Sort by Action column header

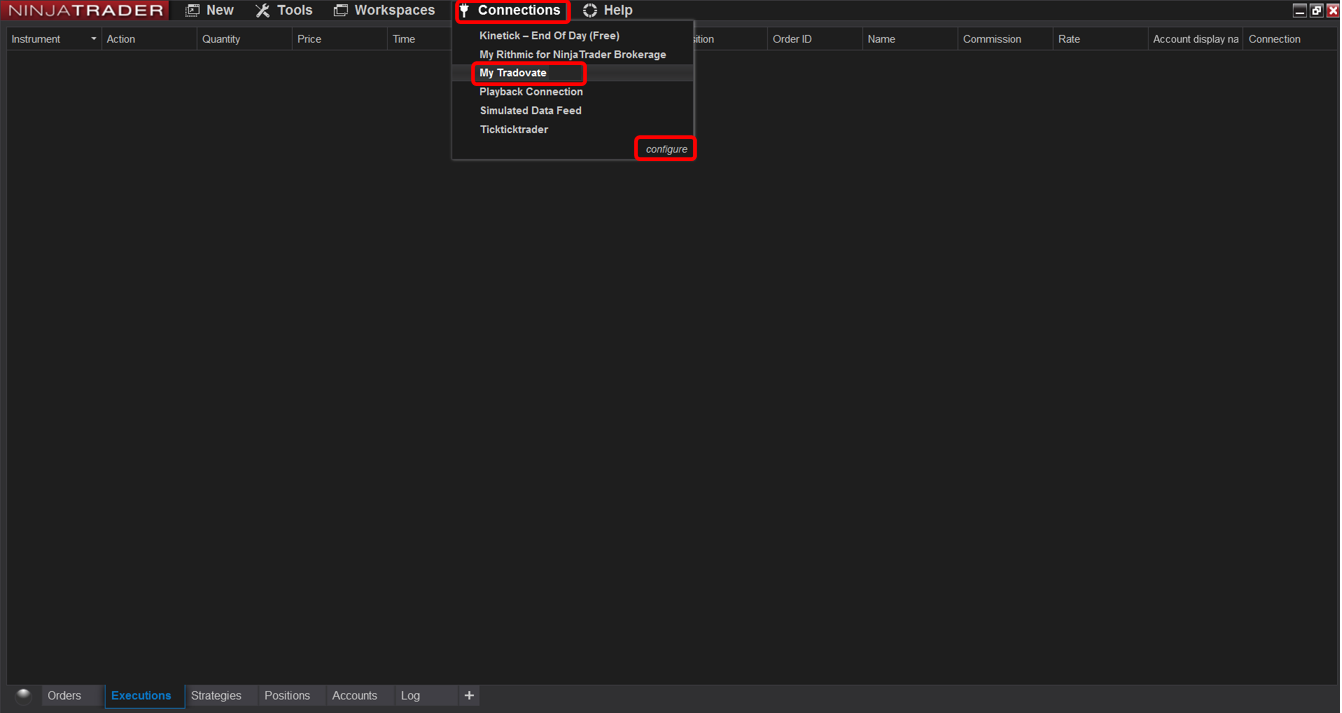click(x=149, y=39)
